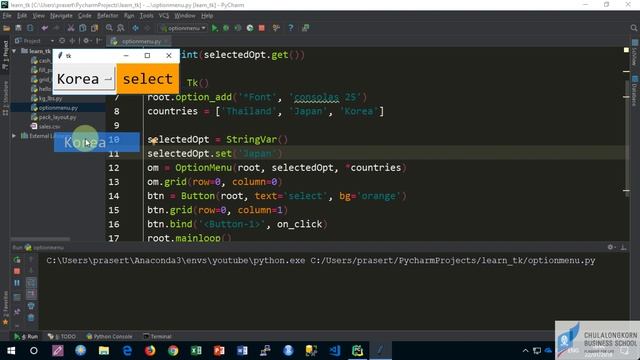Open Run panel settings gear

click(x=611, y=247)
